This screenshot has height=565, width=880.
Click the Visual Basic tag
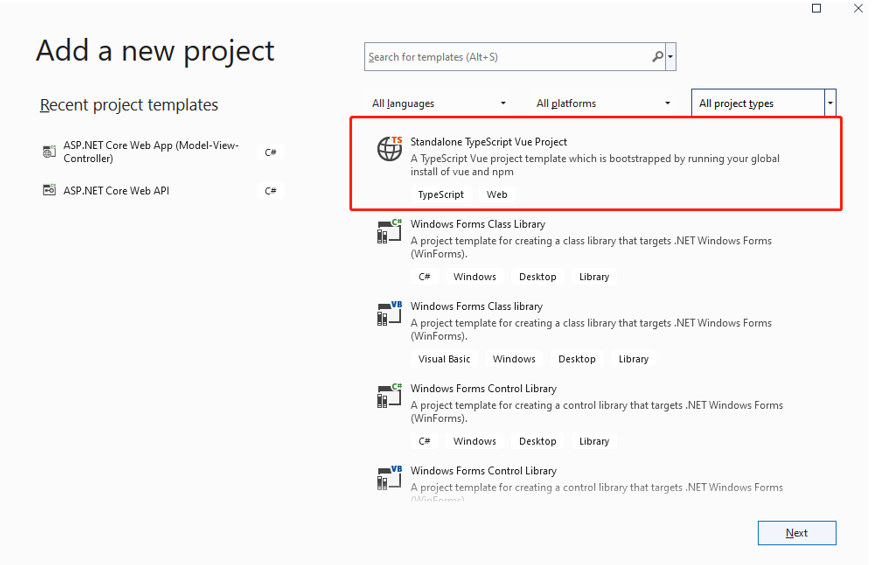click(x=444, y=359)
